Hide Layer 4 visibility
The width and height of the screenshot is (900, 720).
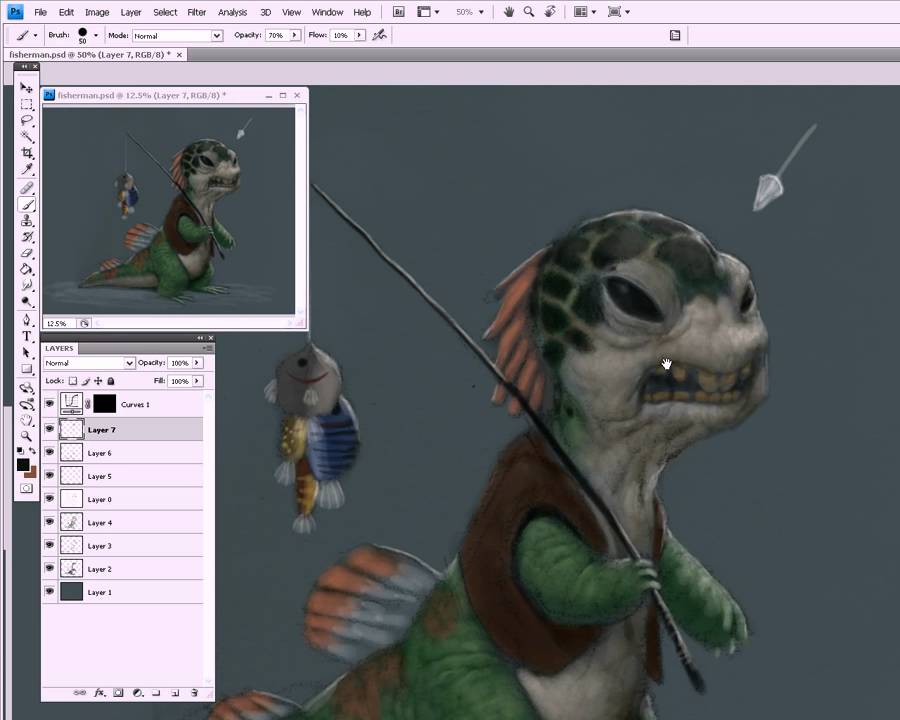click(x=50, y=522)
